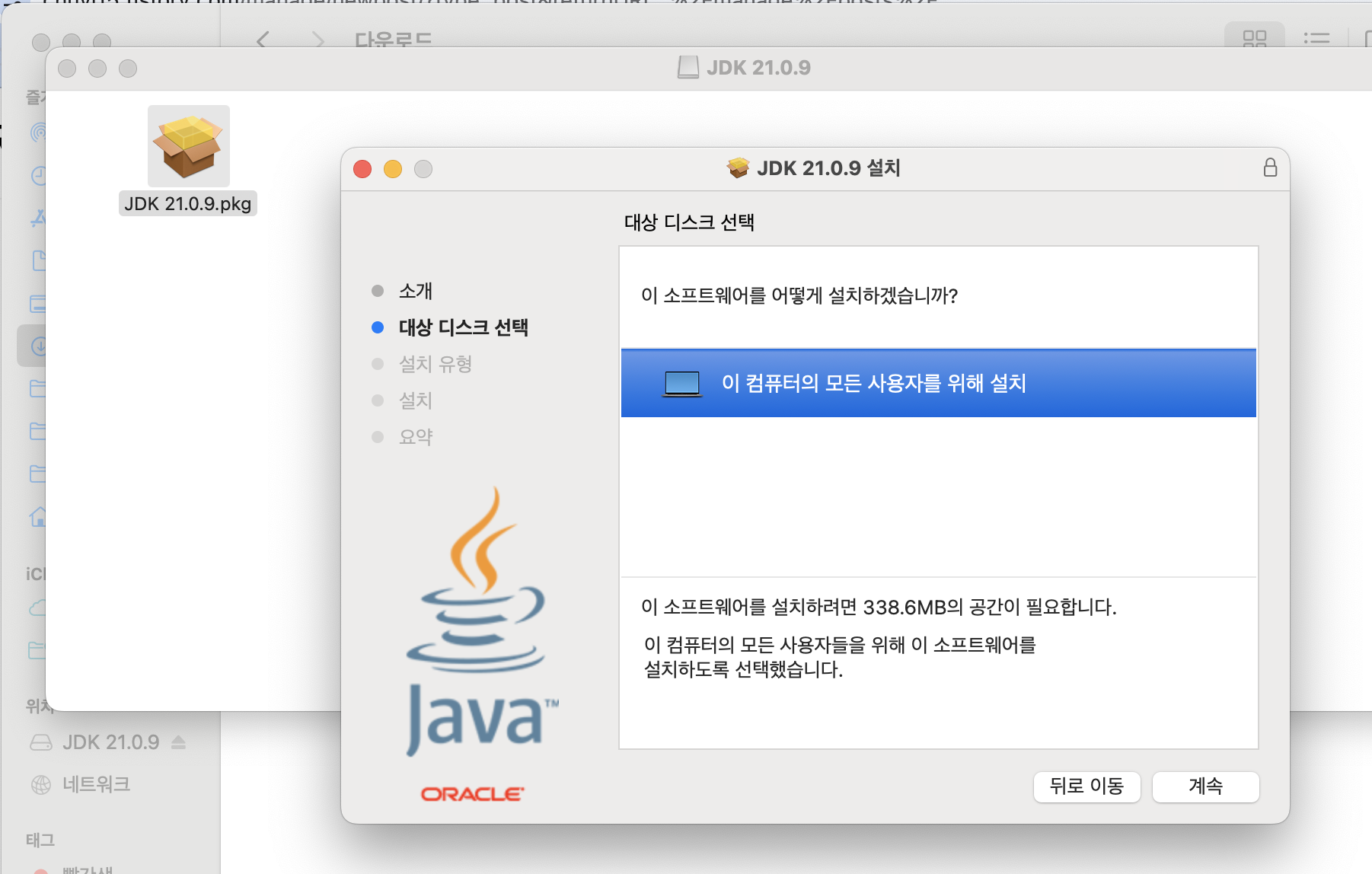Click the 이 소프트웨어를 어떻게 설치하겠습니까? prompt text

(799, 295)
